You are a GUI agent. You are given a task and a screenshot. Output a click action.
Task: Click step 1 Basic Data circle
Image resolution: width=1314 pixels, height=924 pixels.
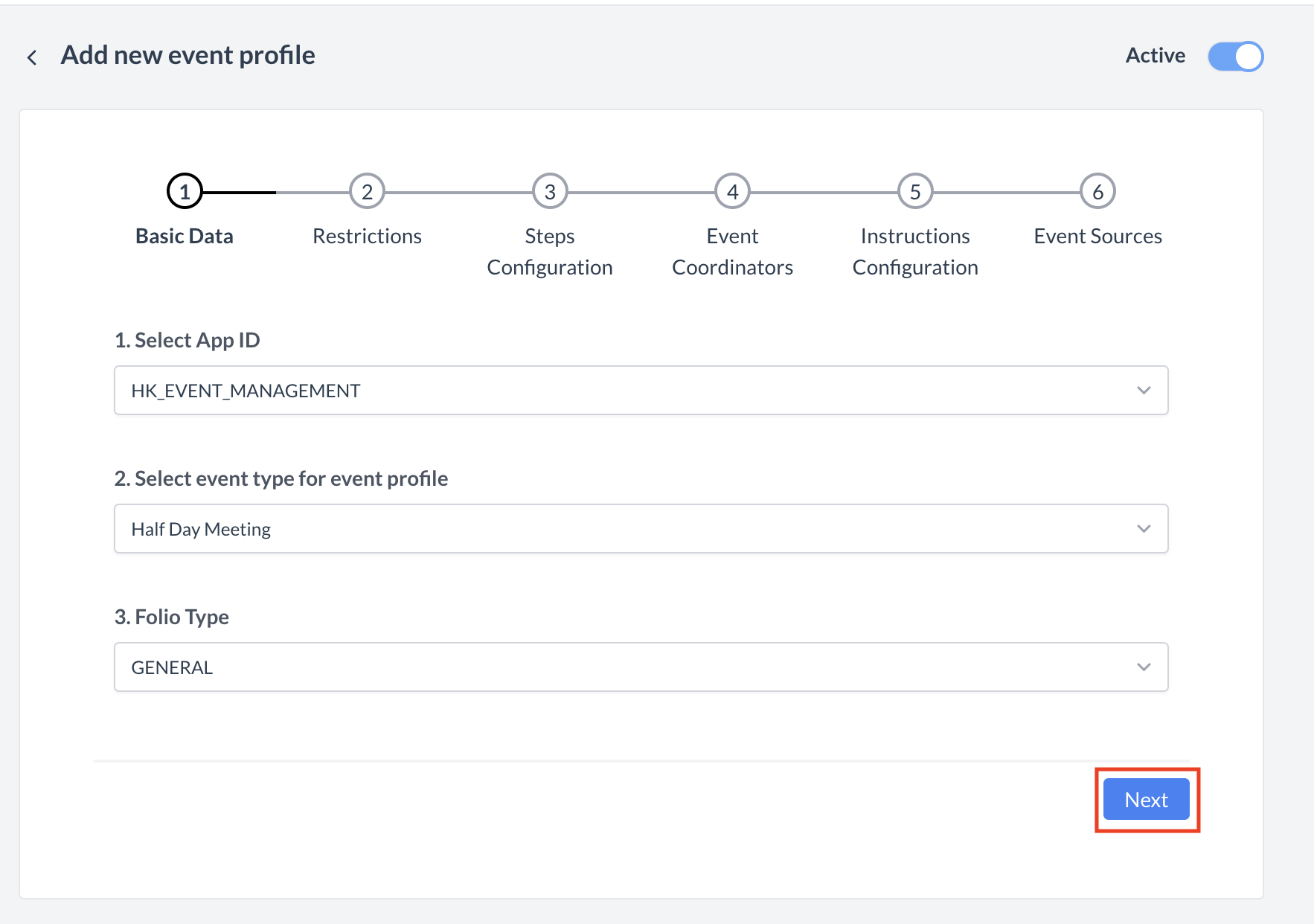pyautogui.click(x=184, y=190)
